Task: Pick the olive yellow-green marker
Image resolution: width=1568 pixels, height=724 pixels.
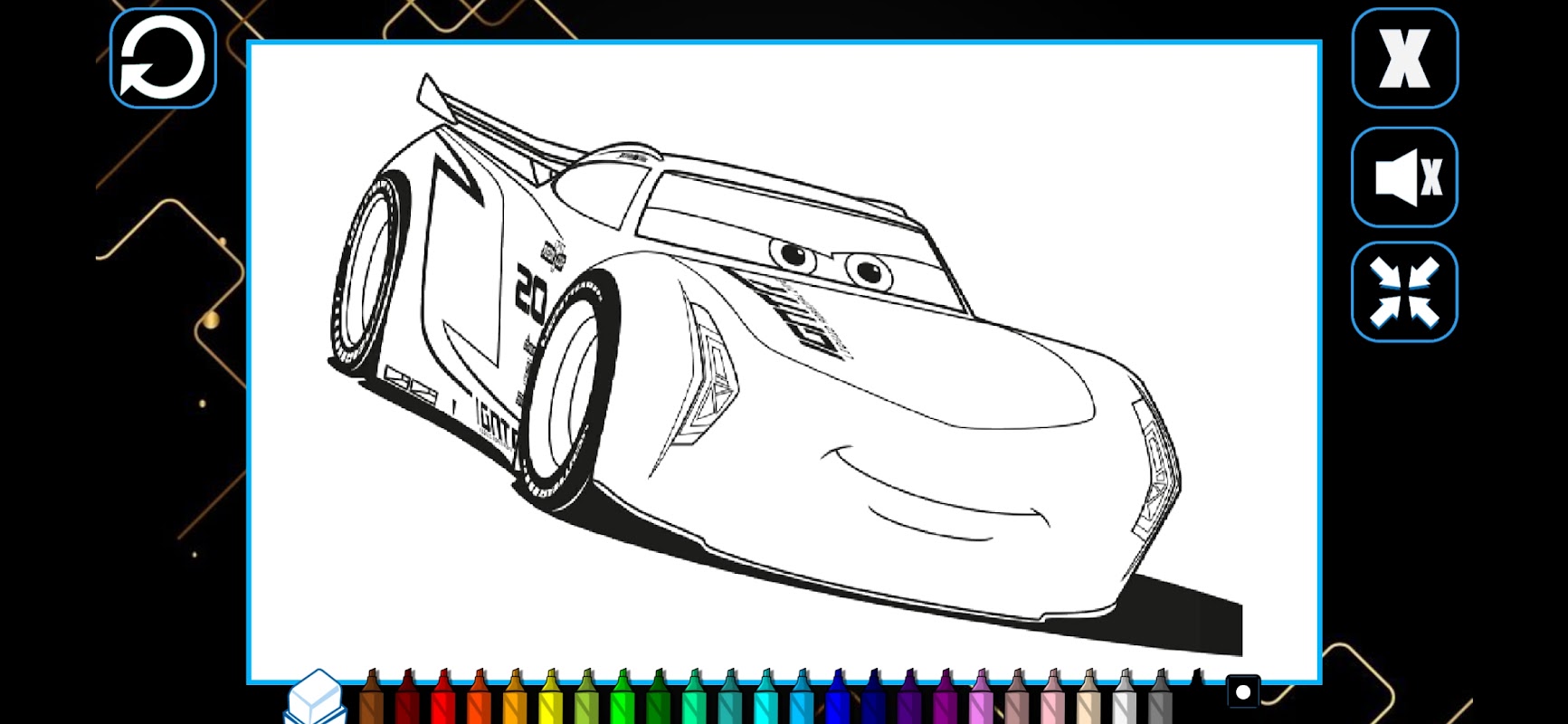Action: pyautogui.click(x=587, y=697)
